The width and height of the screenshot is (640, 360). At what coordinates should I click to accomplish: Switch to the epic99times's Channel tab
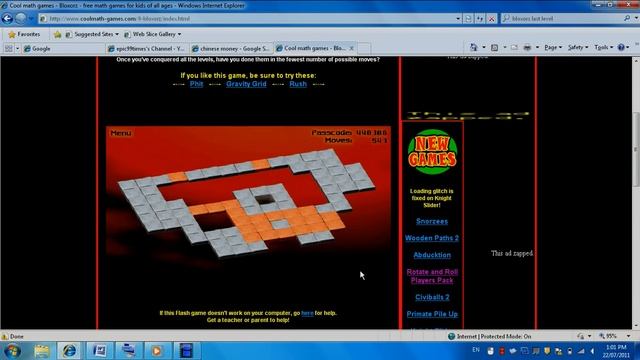tap(147, 49)
